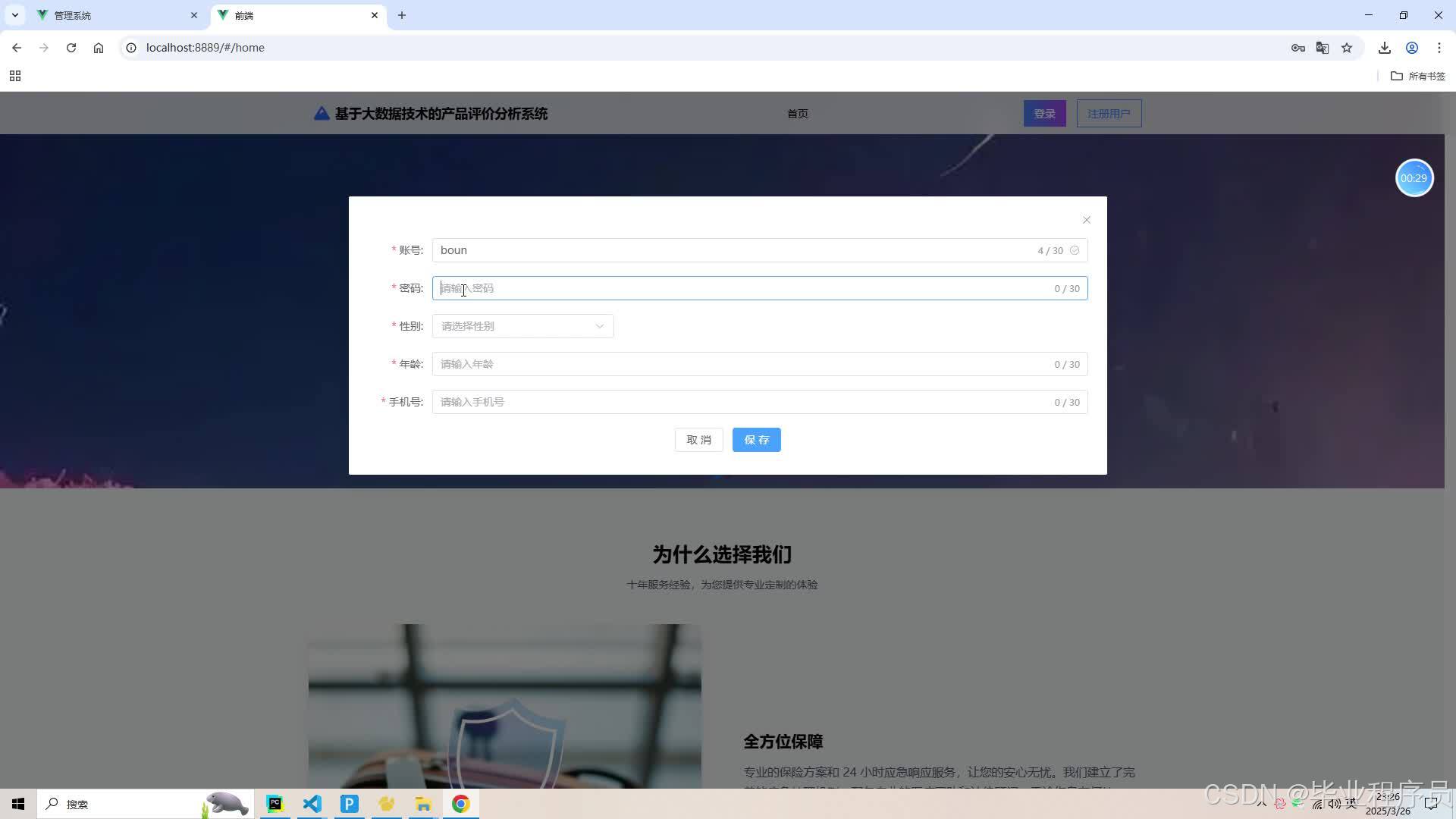Click the 全方位保障 heading

[783, 742]
